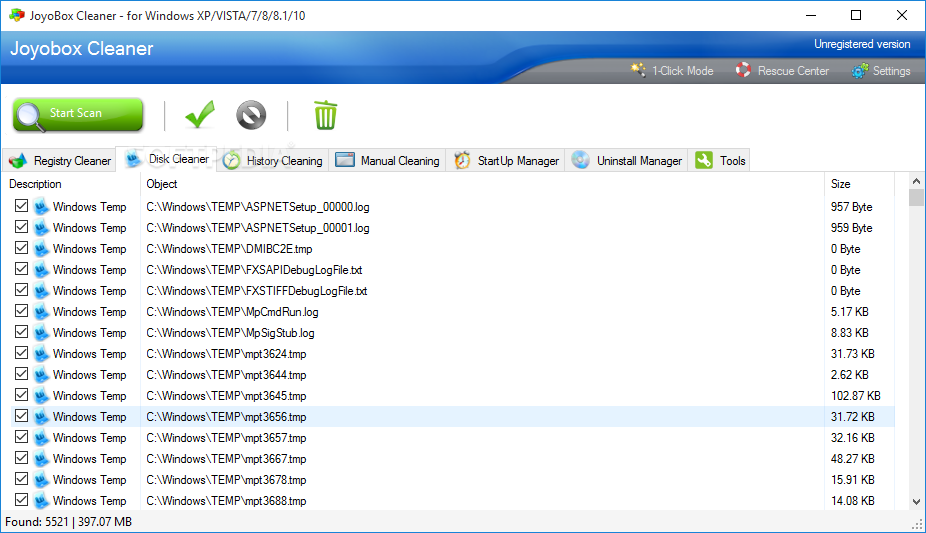
Task: Uncheck the ASPNETSetup_00001.log checkbox
Action: [x=21, y=227]
